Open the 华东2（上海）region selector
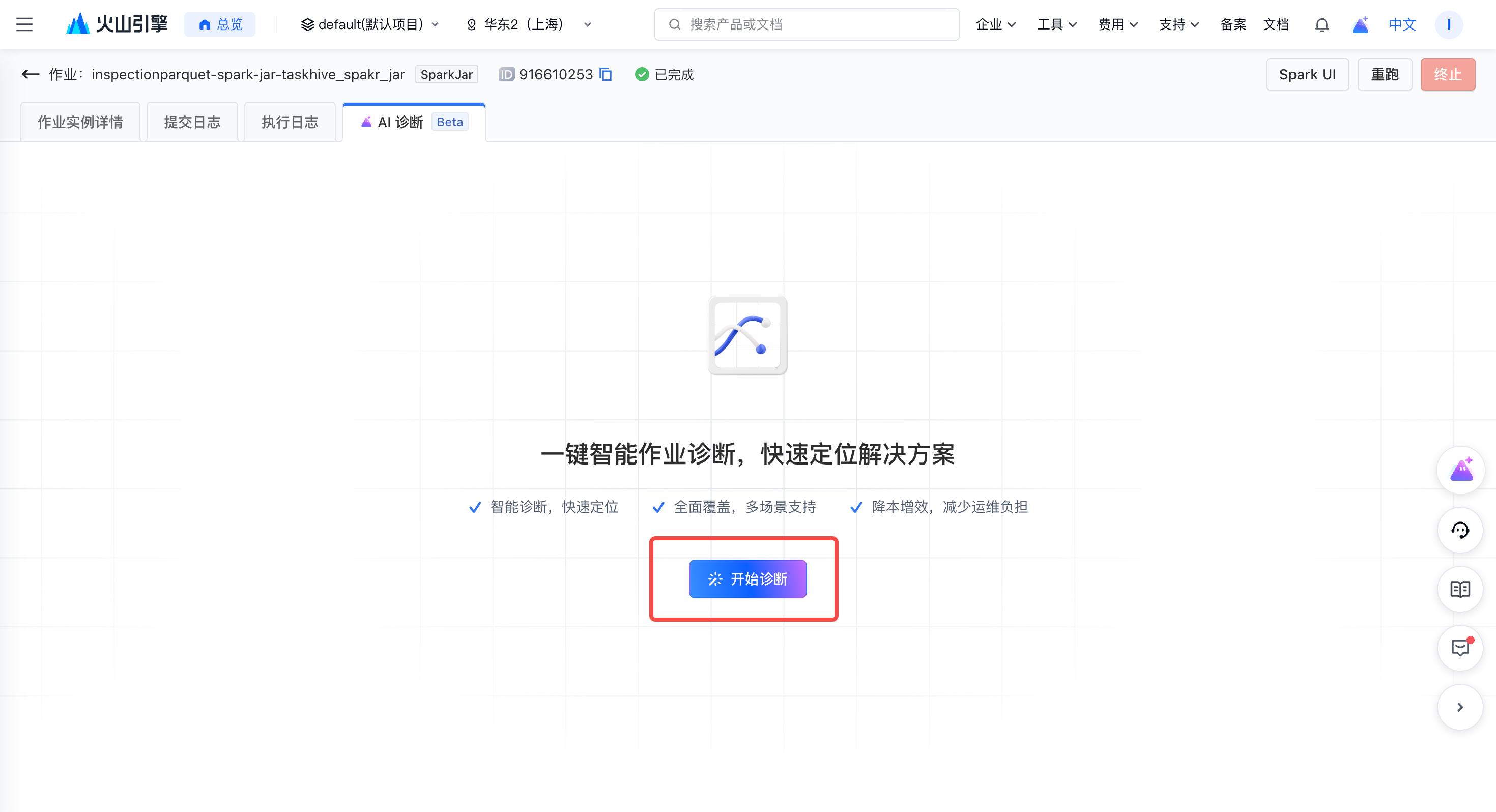This screenshot has height=812, width=1496. (x=529, y=24)
